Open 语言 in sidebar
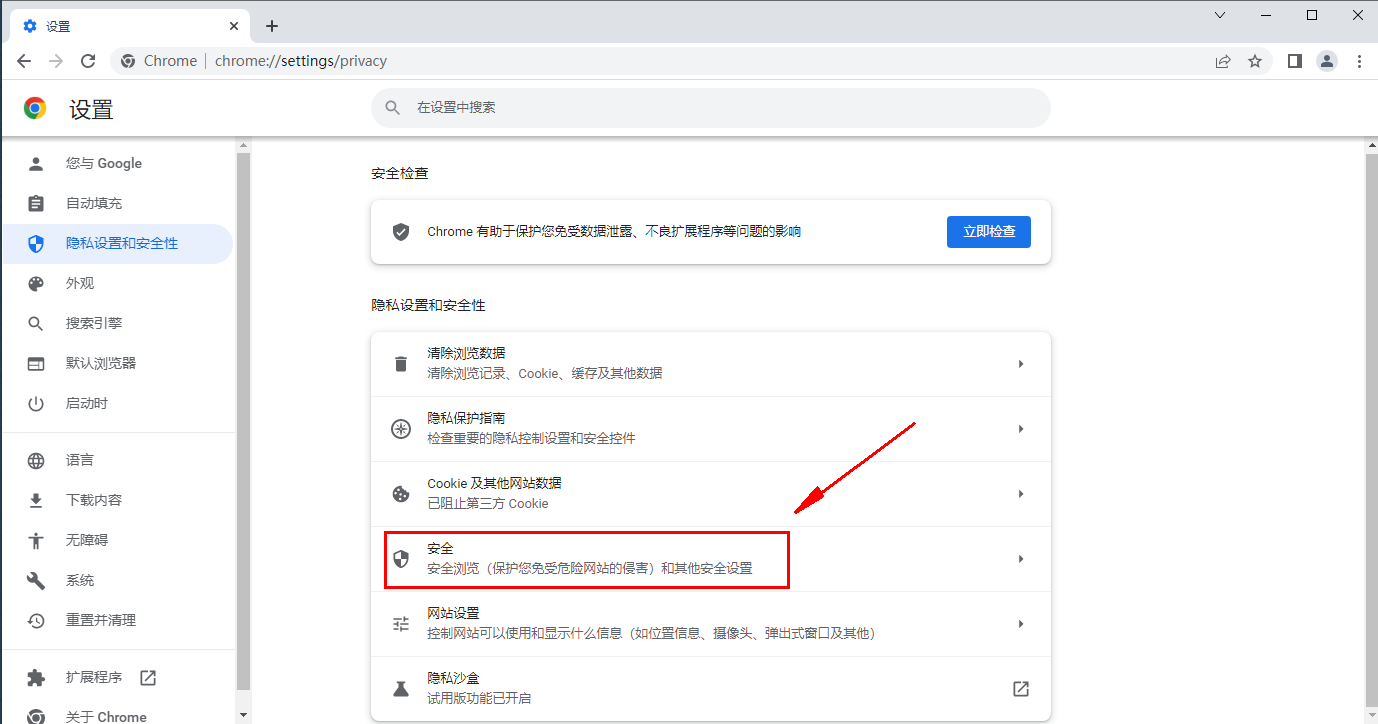Screen dimensions: 1378x724 [x=117, y=460]
